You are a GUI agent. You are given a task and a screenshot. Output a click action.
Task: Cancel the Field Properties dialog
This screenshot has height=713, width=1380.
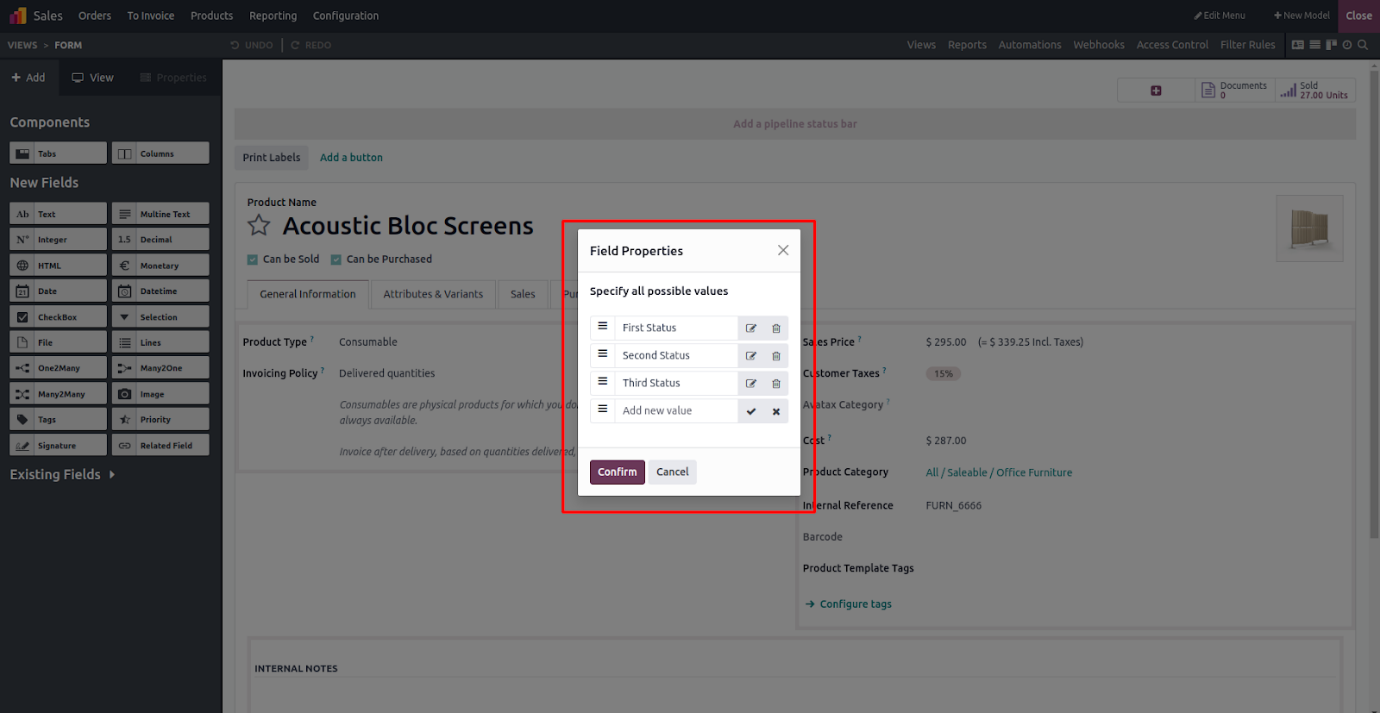(x=672, y=472)
